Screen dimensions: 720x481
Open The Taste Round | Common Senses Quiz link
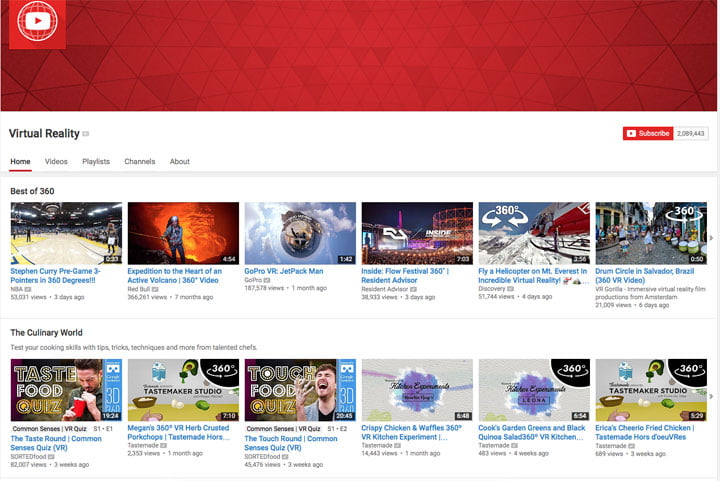(x=56, y=443)
